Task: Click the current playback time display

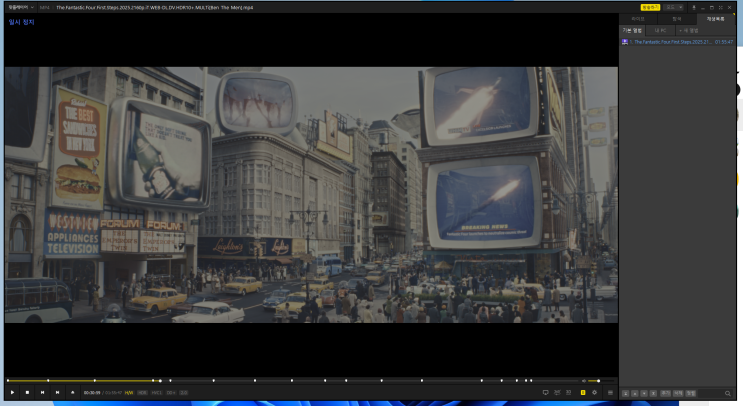Action: coord(92,393)
